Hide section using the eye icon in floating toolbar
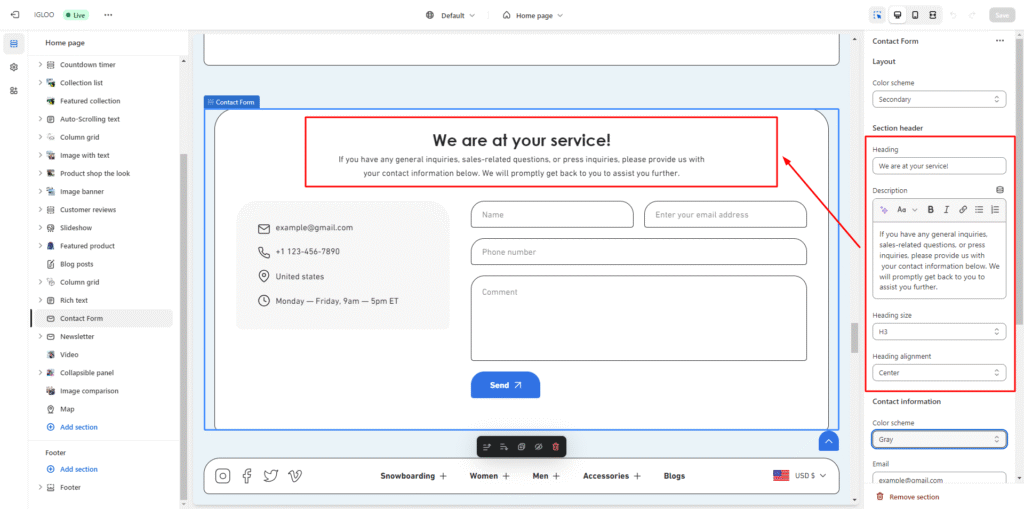The height and width of the screenshot is (509, 1024). [x=538, y=446]
